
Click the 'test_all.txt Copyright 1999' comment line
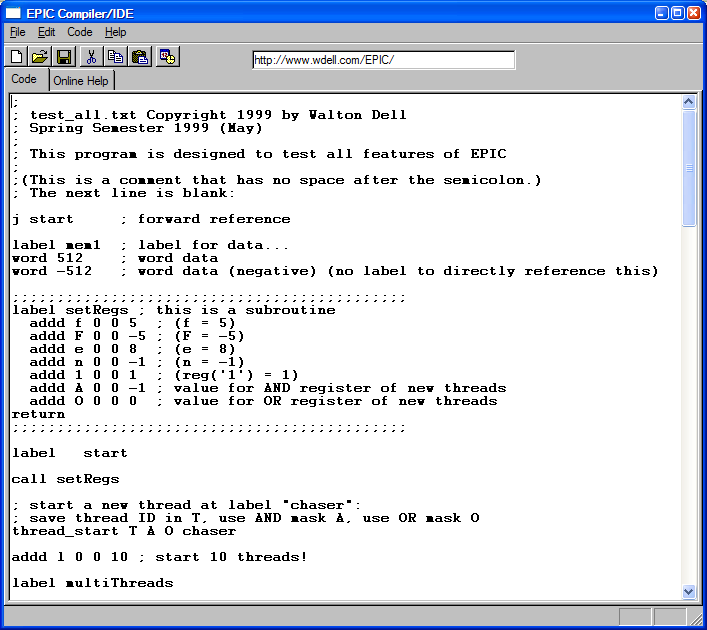[209, 115]
